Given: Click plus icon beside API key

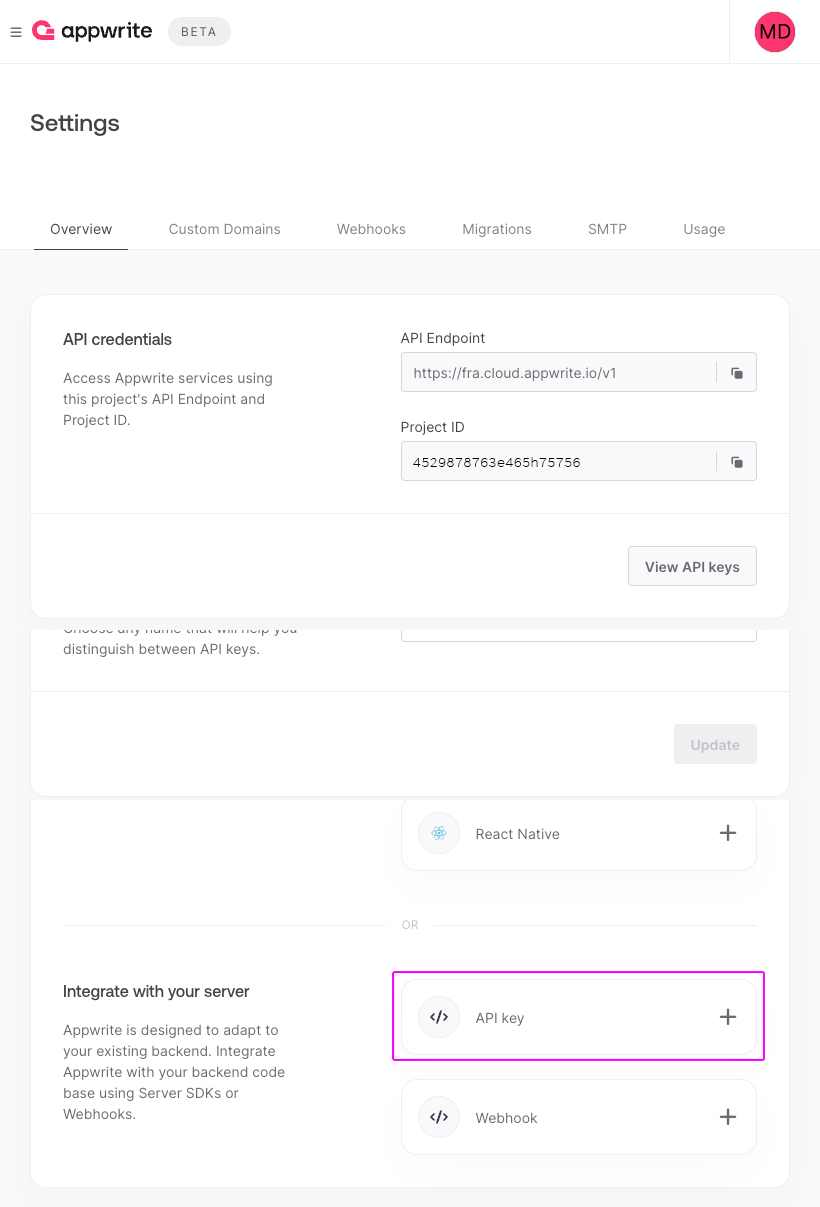Looking at the screenshot, I should [x=728, y=1017].
